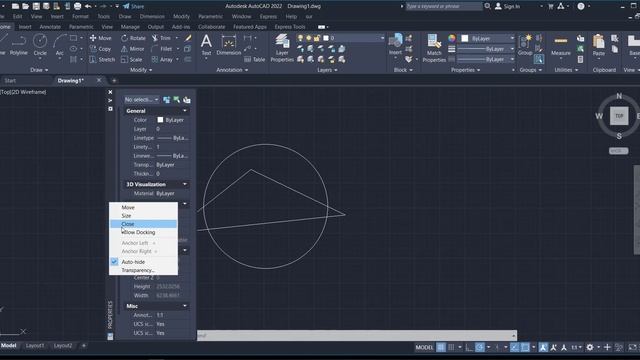
Task: Expand the Draw panel dropdown
Action: (x=39, y=70)
